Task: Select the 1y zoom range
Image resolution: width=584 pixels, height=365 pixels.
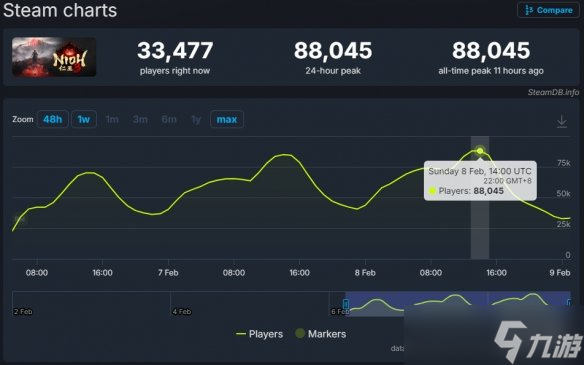Action: pyautogui.click(x=196, y=119)
